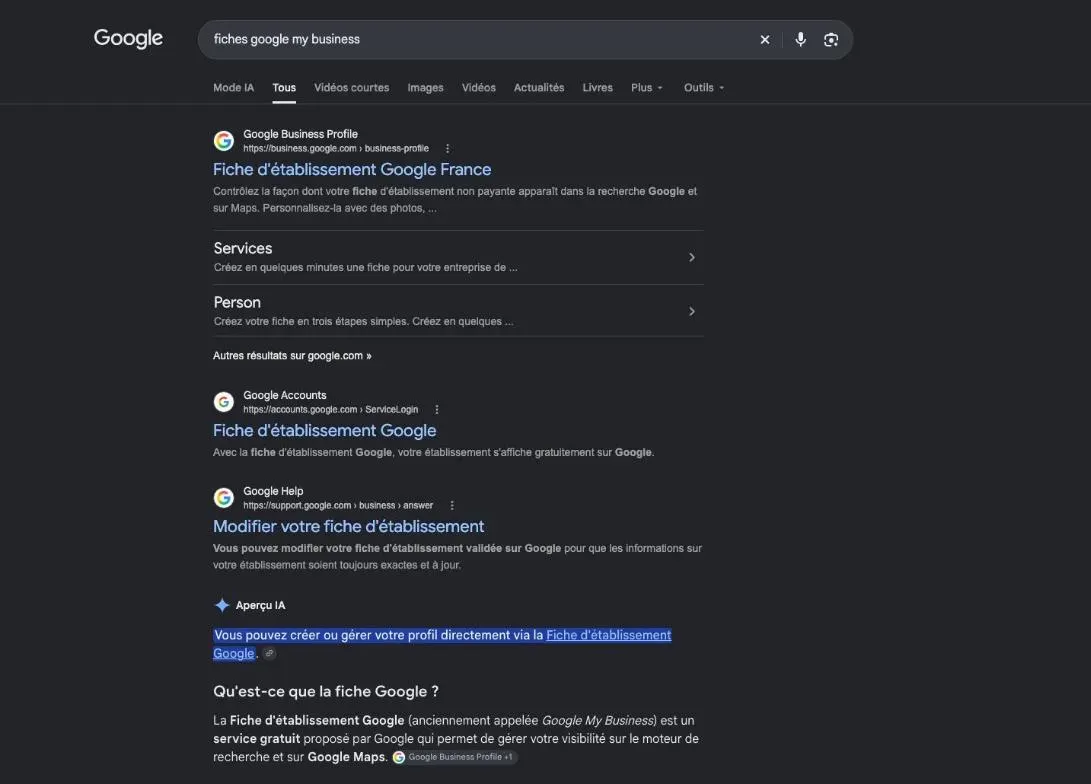The width and height of the screenshot is (1091, 784).
Task: Switch to Actualités tab
Action: coord(539,88)
